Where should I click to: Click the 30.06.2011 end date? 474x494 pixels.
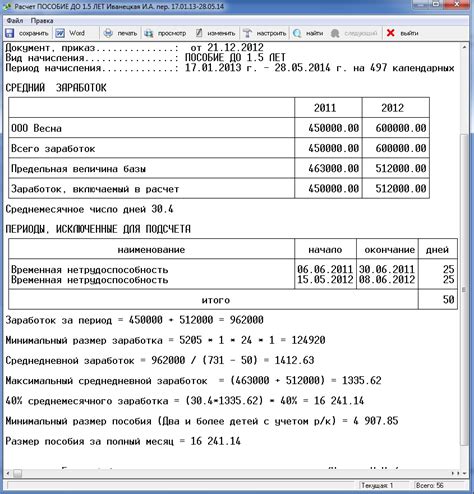pyautogui.click(x=387, y=269)
